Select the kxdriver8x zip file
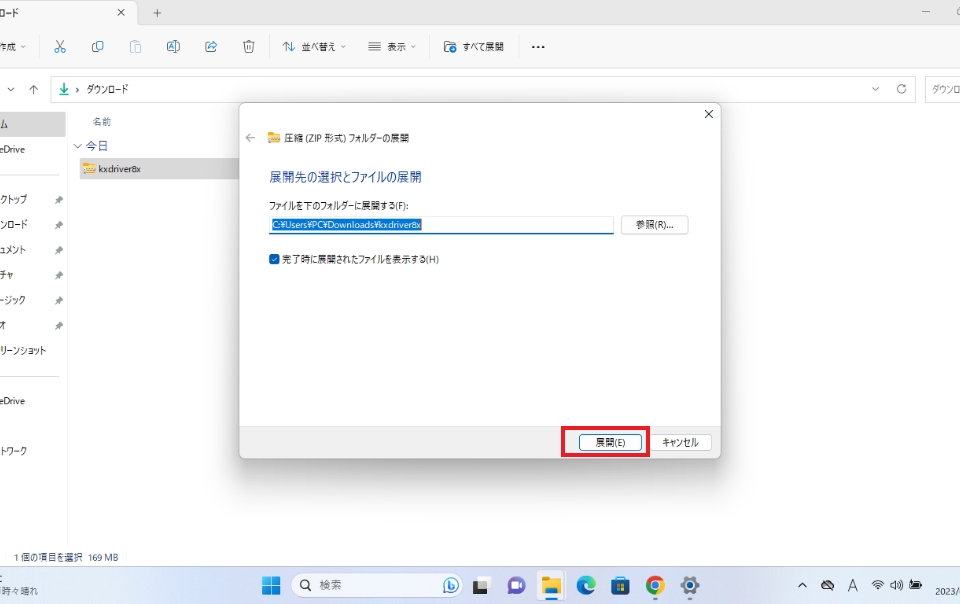Viewport: 960px width, 604px height. tap(119, 169)
